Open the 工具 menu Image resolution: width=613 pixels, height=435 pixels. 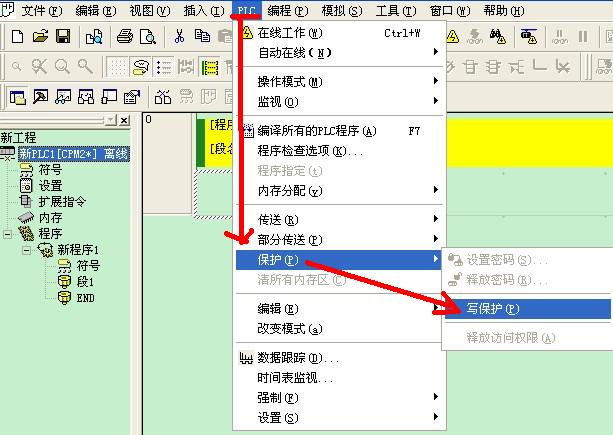tap(396, 10)
